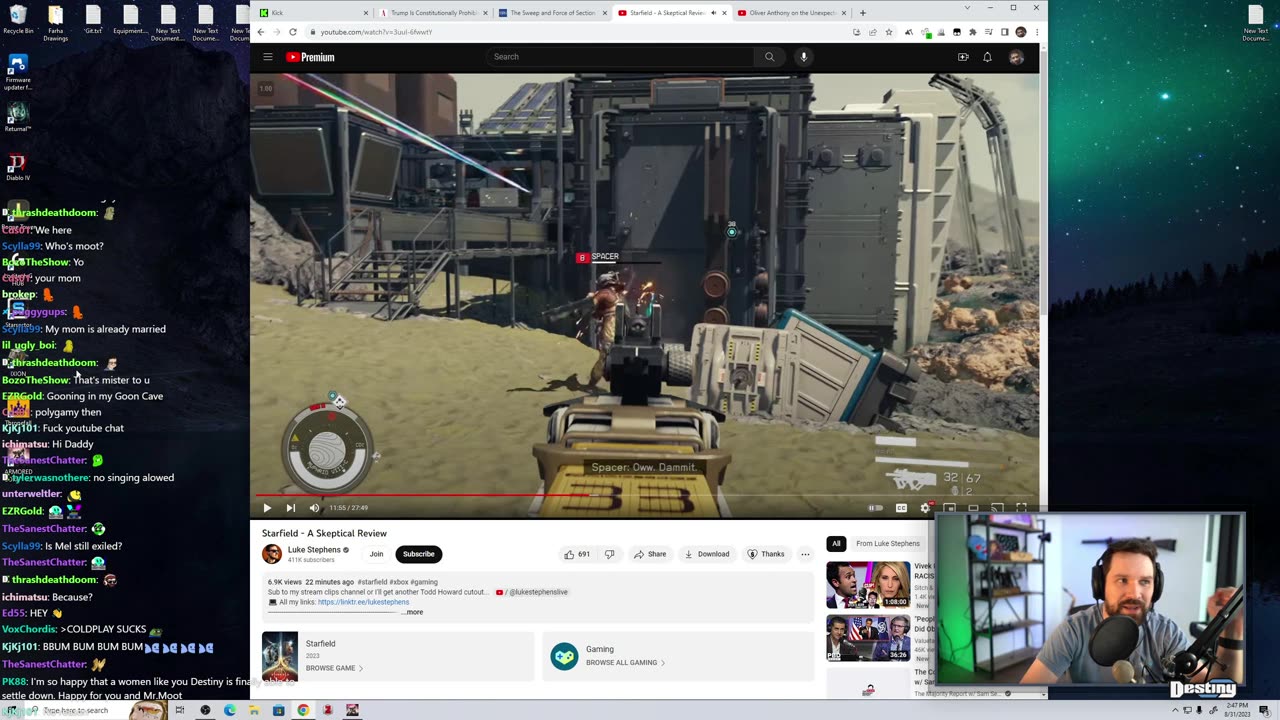Bookmark this page with star icon

[889, 32]
